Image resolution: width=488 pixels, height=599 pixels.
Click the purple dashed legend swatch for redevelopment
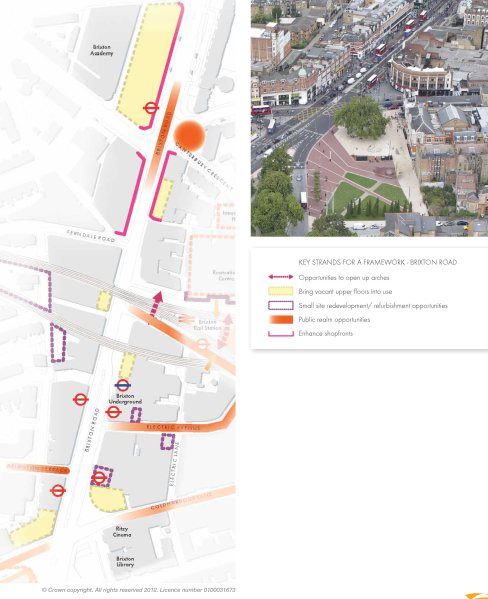point(280,306)
